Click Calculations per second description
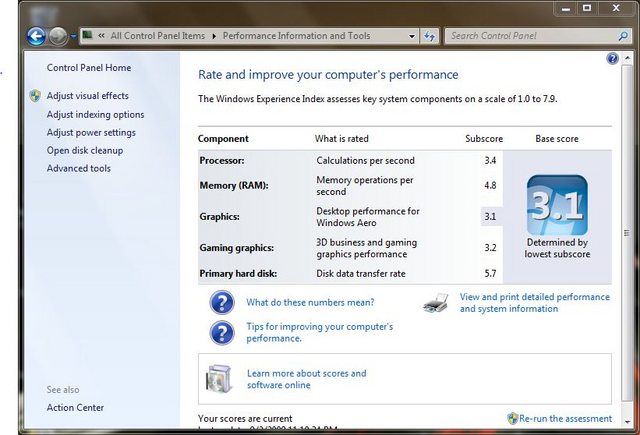The image size is (640, 435). (365, 161)
